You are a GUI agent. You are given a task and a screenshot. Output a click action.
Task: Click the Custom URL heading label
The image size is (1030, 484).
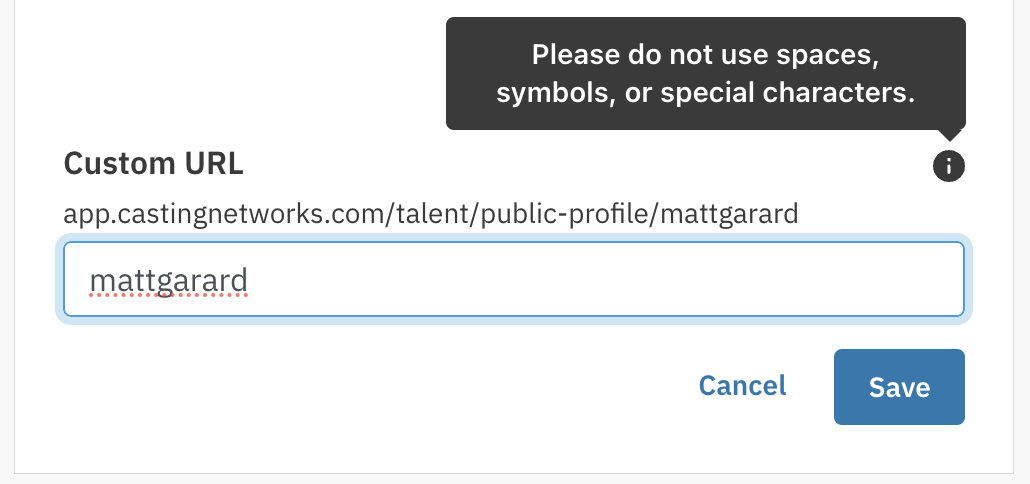pos(154,164)
